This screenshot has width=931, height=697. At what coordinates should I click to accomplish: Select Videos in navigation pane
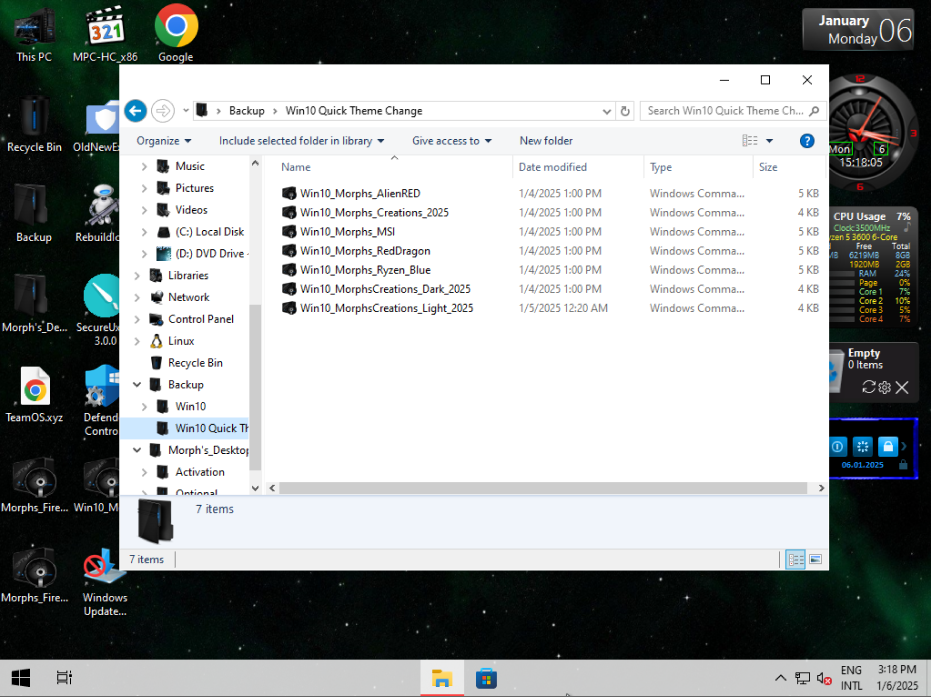[191, 210]
